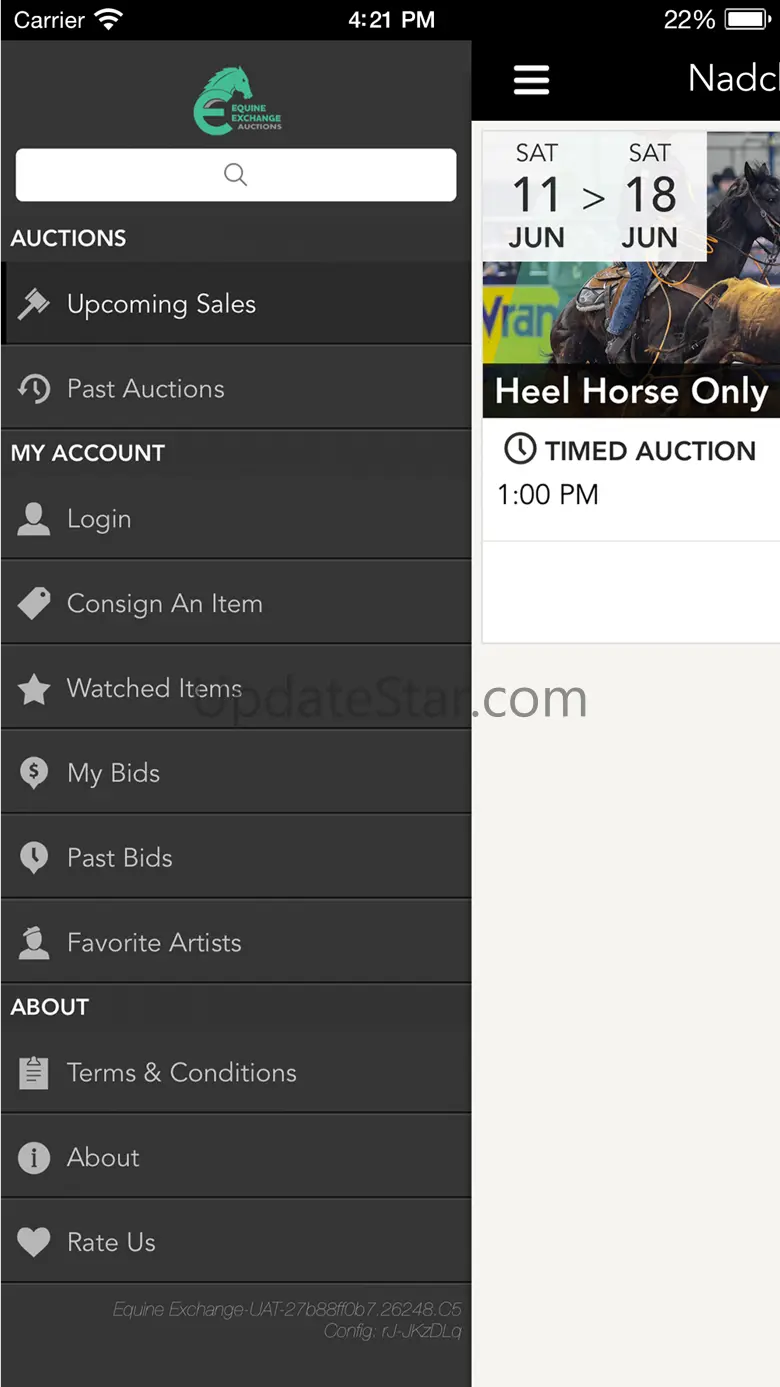Select the Consign An Item label

pyautogui.click(x=165, y=604)
